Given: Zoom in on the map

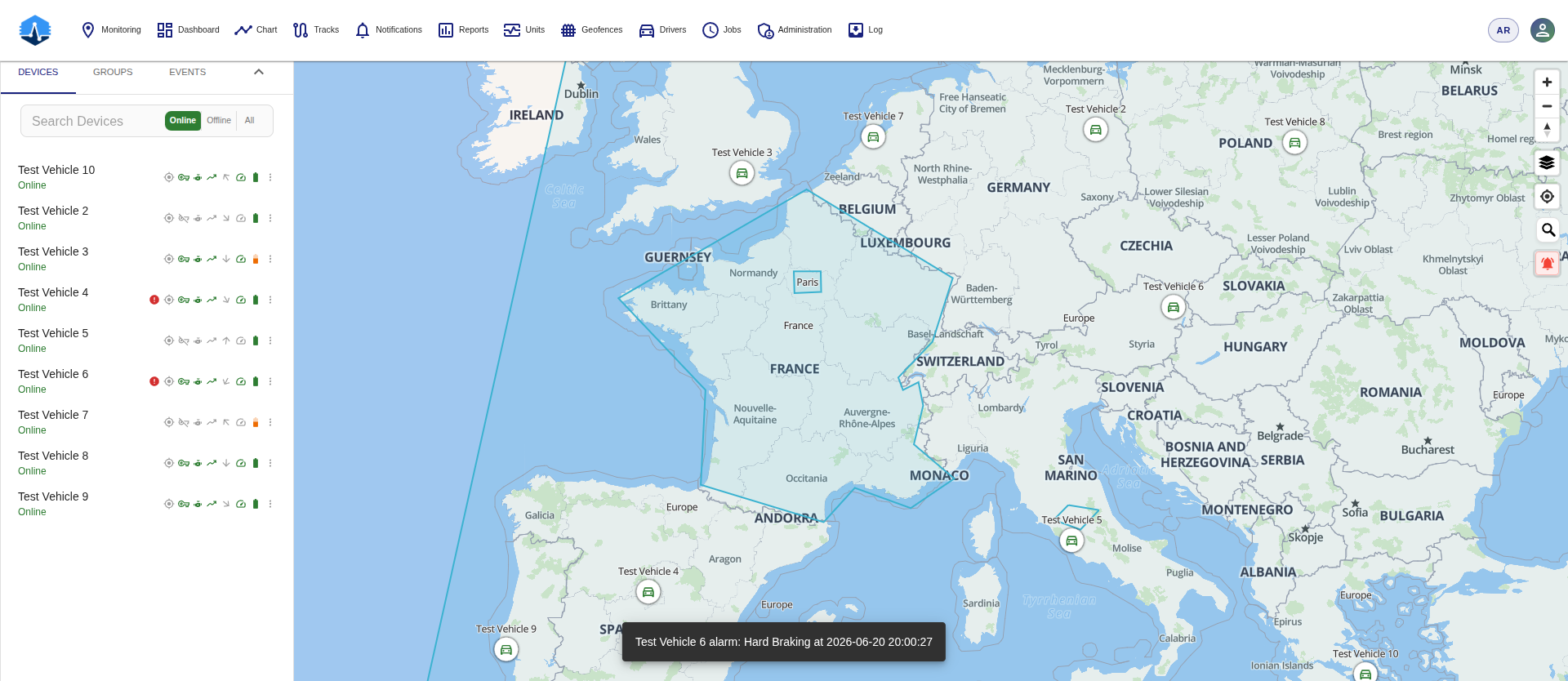Looking at the screenshot, I should click(x=1547, y=82).
